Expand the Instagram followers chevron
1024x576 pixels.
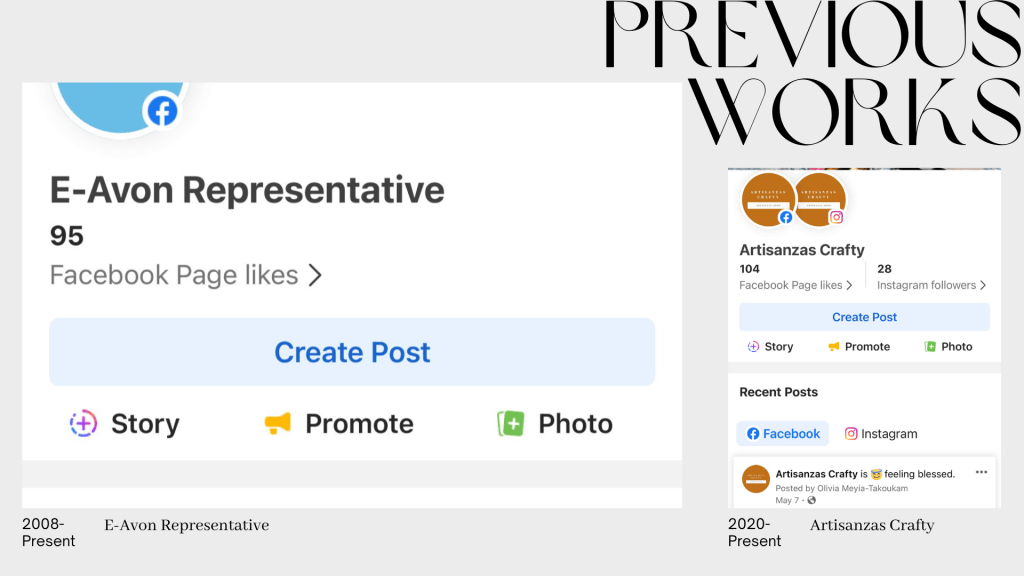click(983, 286)
